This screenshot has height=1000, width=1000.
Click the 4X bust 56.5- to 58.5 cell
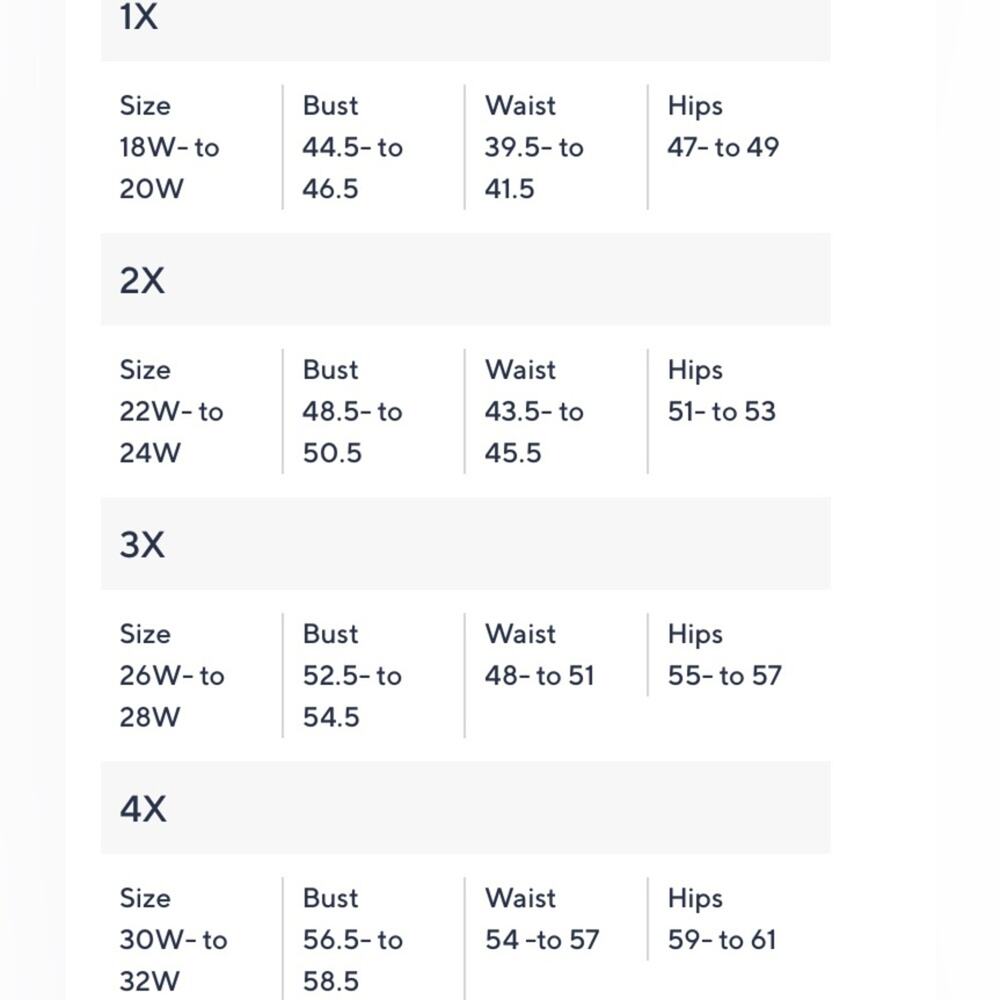point(353,960)
